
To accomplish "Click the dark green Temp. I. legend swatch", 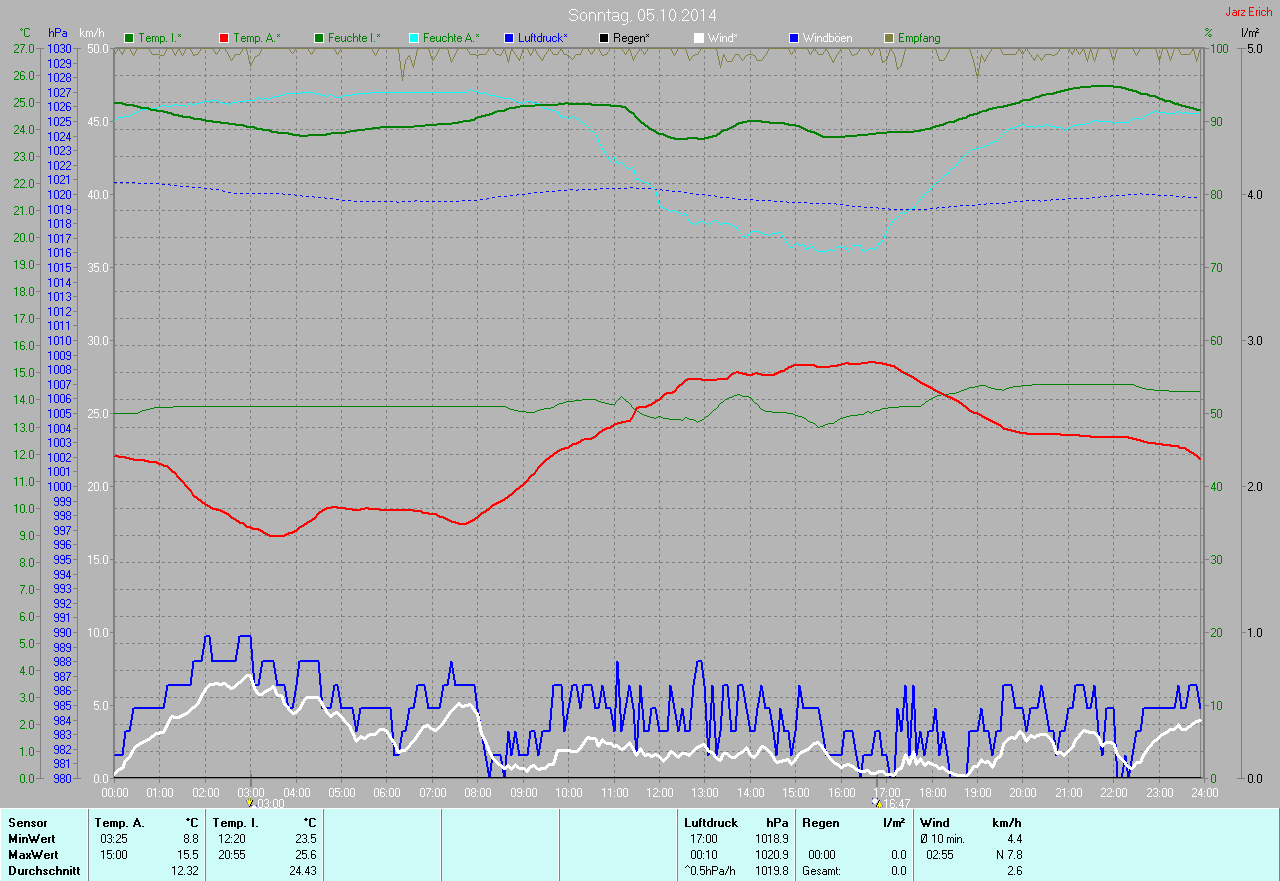I will (129, 38).
